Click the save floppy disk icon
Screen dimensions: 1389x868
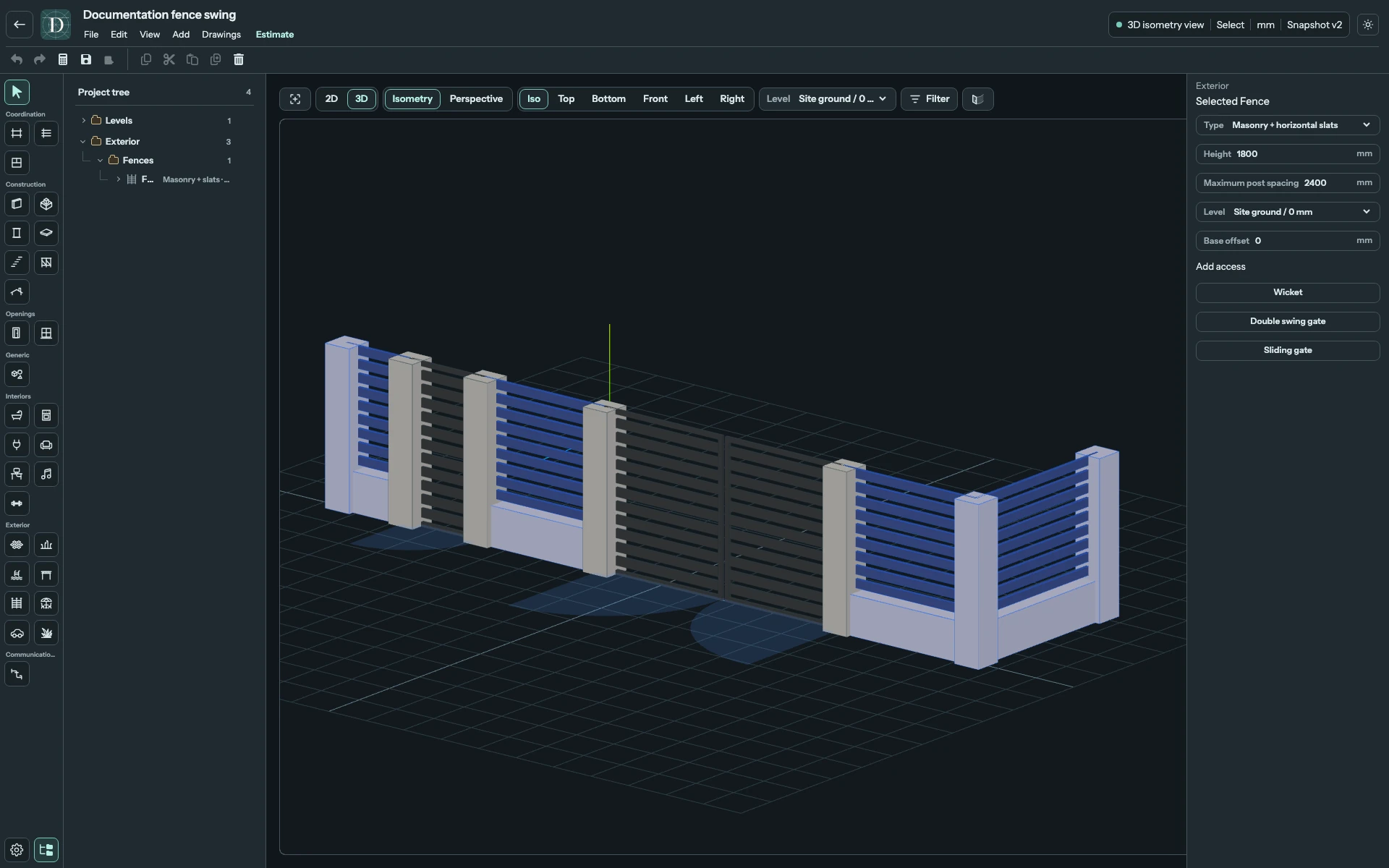tap(86, 59)
